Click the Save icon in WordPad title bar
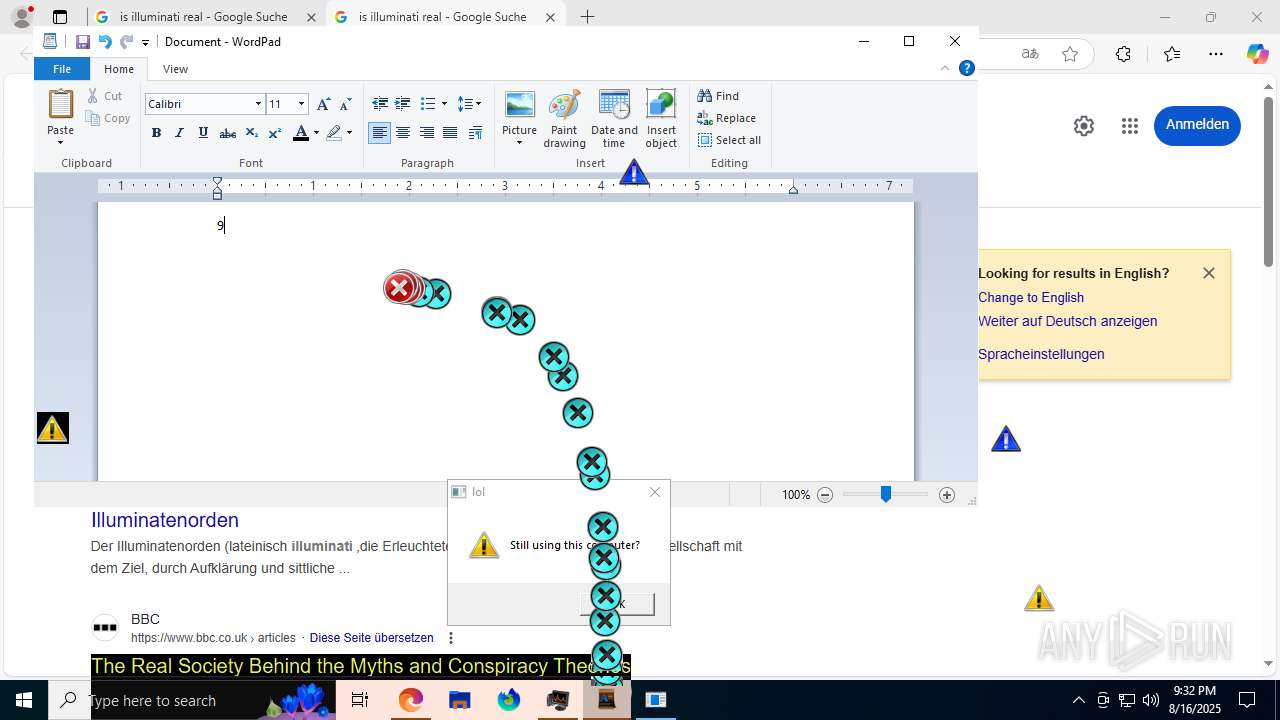 [83, 42]
